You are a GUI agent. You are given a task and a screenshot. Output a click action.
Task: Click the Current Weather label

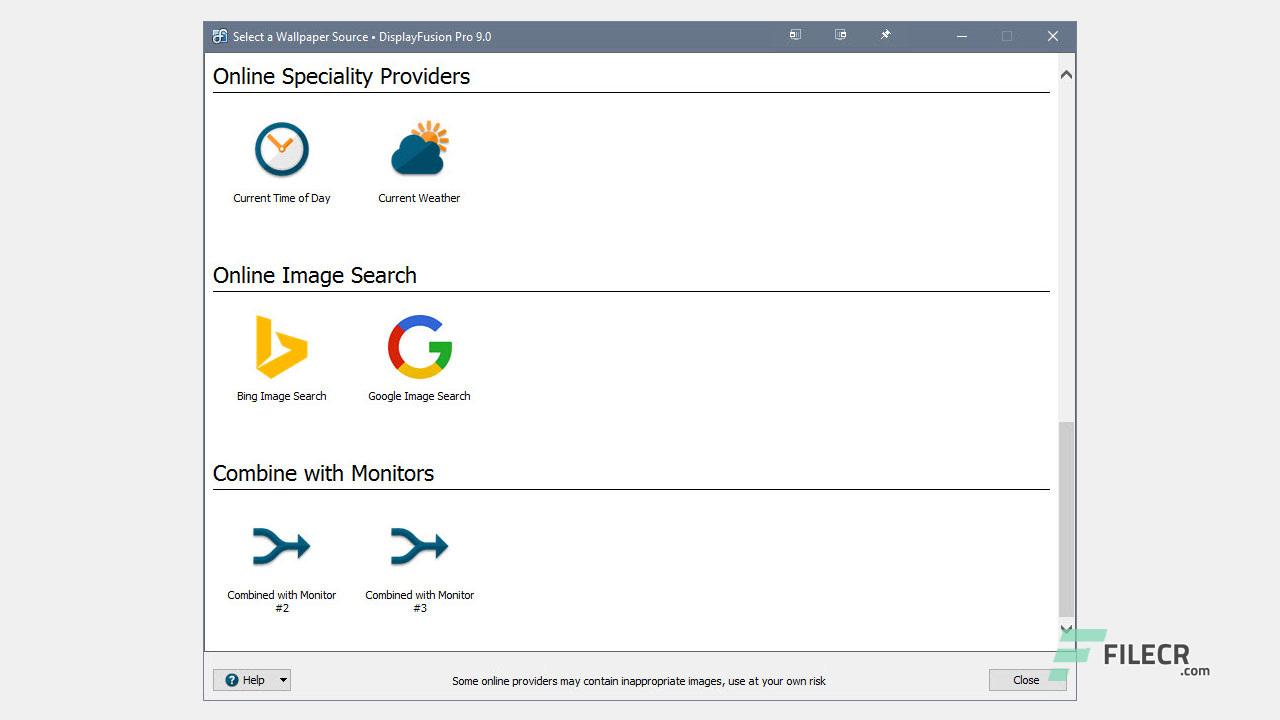(x=419, y=198)
